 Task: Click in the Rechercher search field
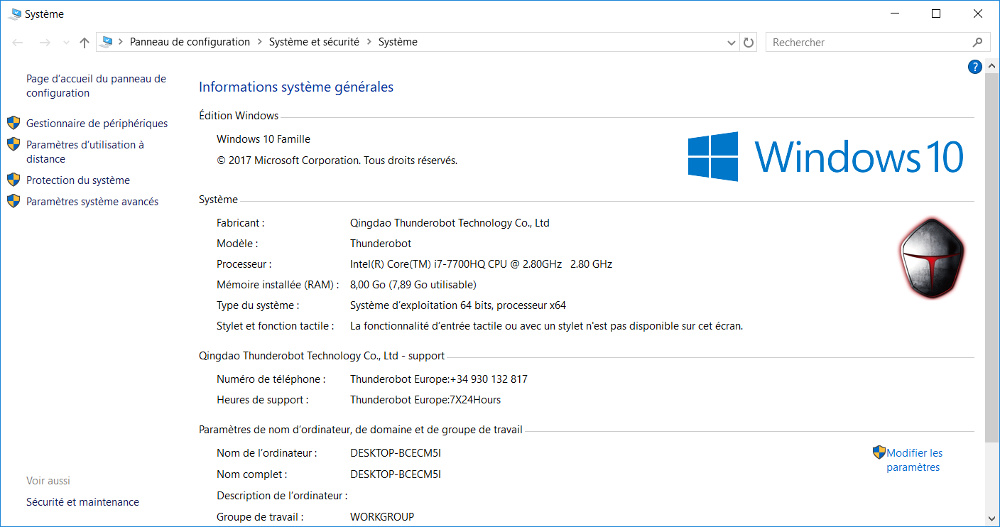tap(865, 42)
